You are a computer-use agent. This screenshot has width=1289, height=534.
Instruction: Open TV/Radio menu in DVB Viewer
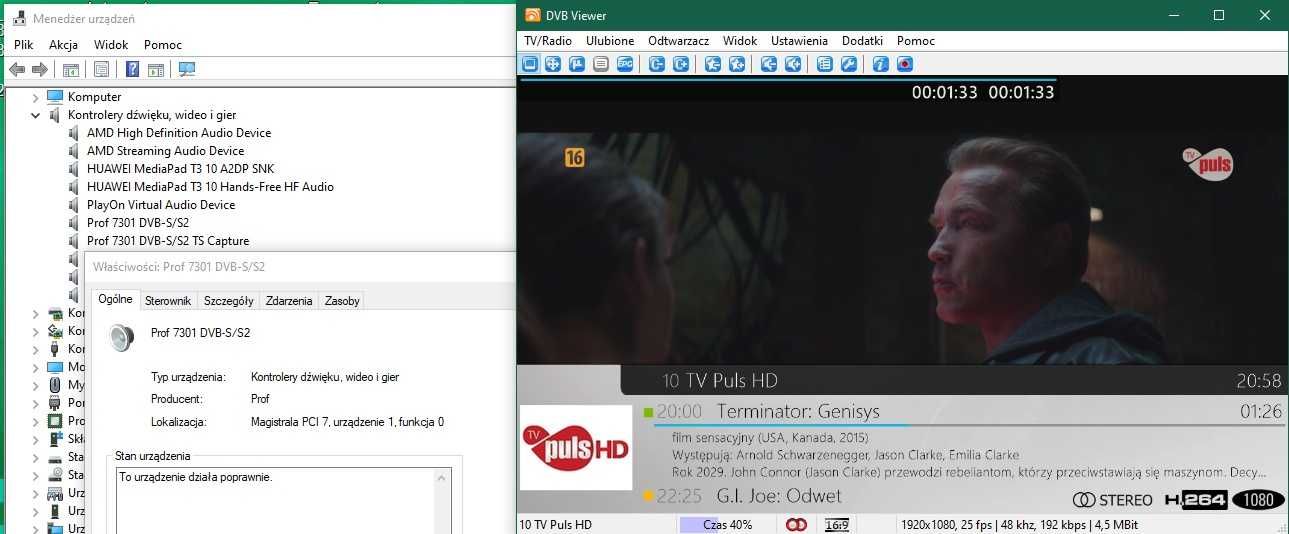(x=548, y=41)
